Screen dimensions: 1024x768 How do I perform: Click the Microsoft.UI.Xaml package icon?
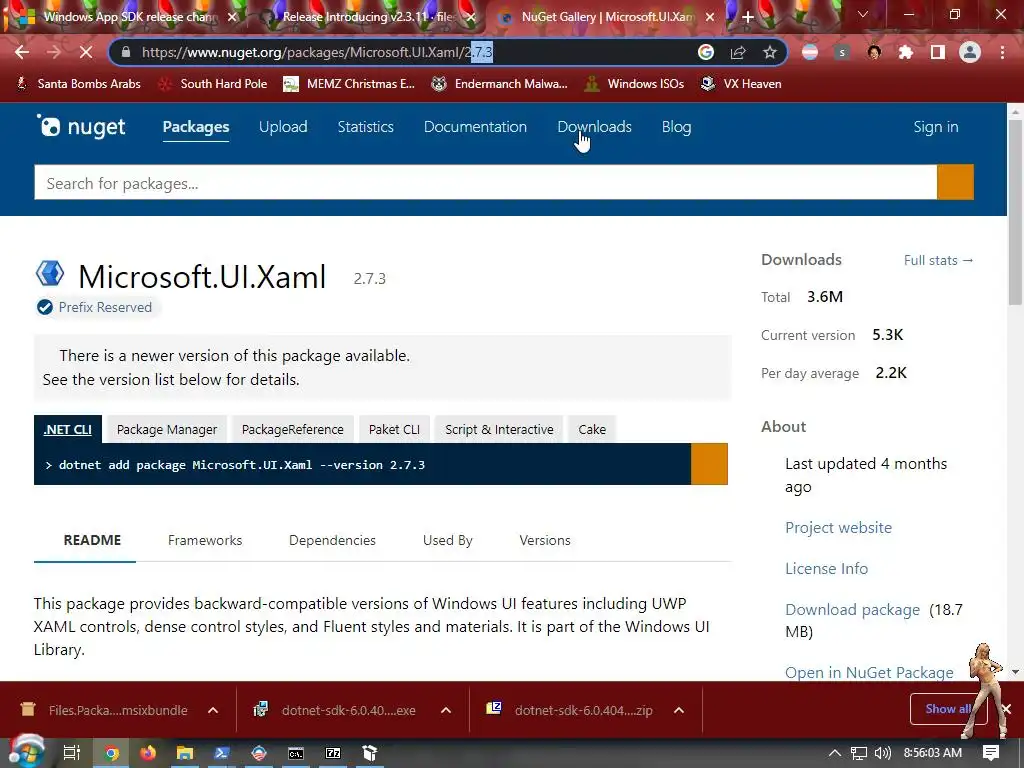pos(50,274)
